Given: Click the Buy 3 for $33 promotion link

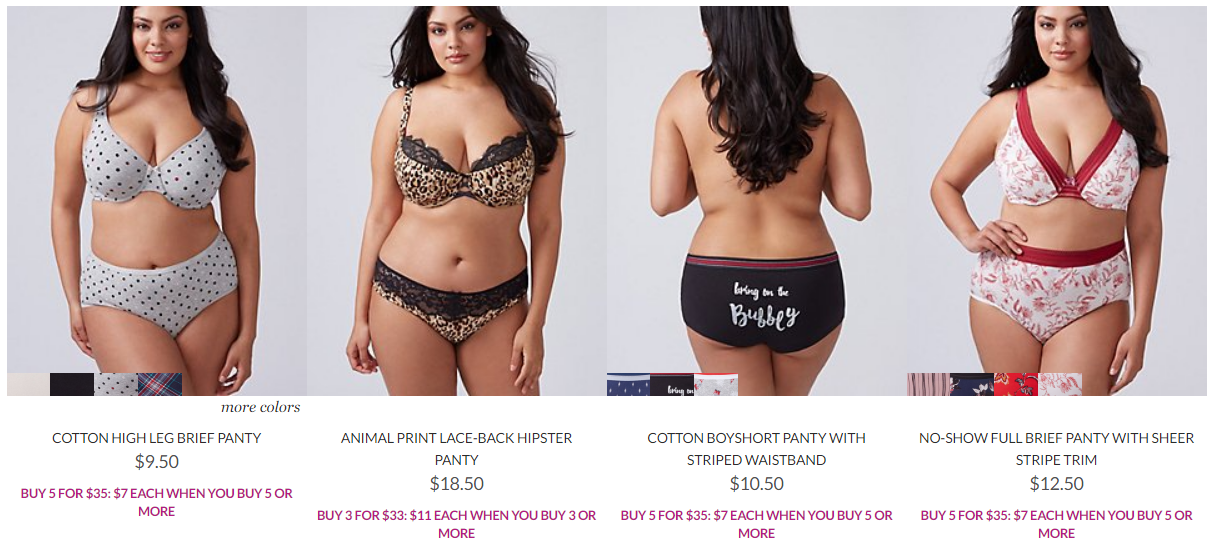Looking at the screenshot, I should click(457, 524).
